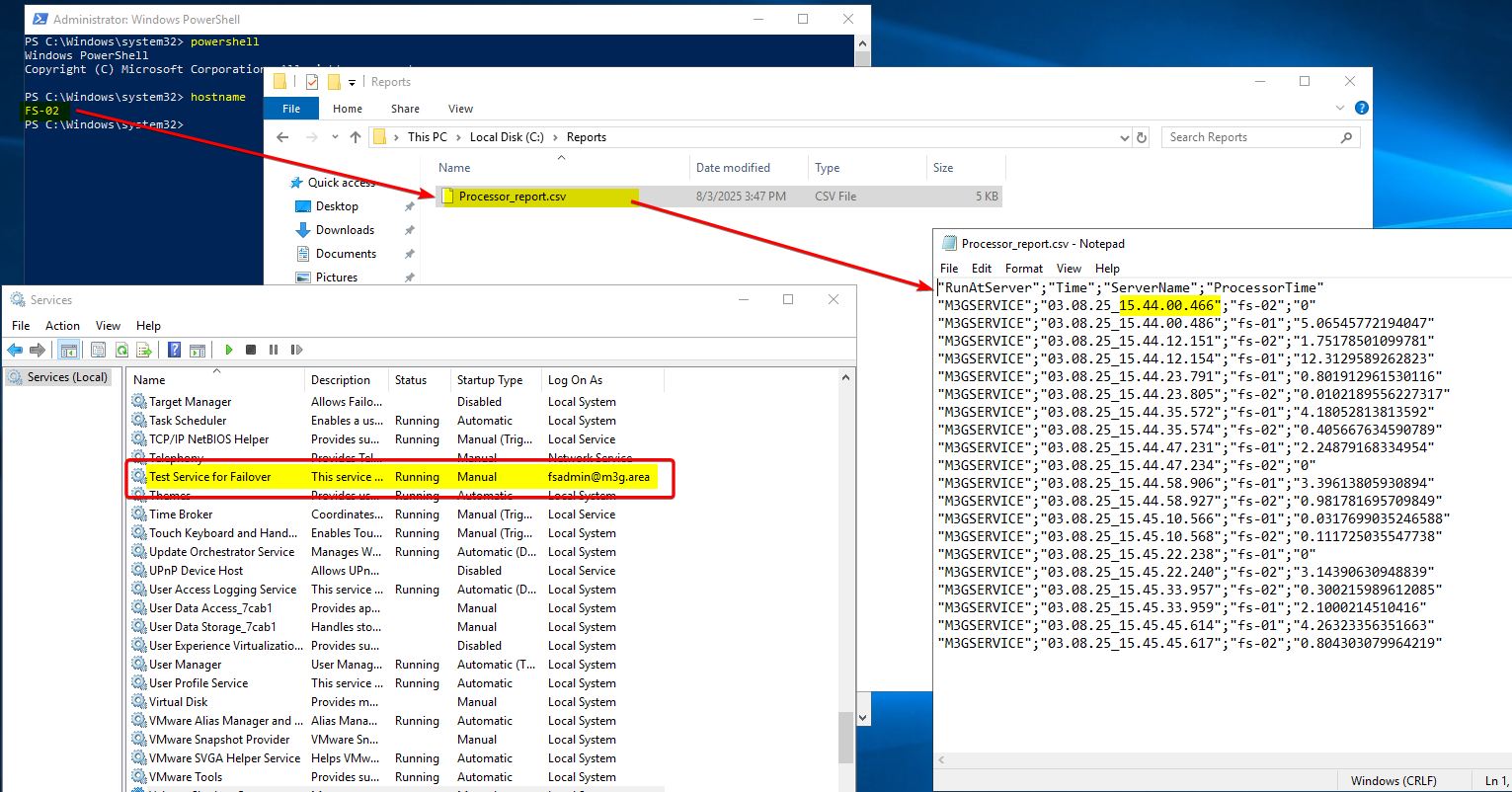The height and width of the screenshot is (792, 1512).
Task: Sort services by Status column
Action: [411, 380]
